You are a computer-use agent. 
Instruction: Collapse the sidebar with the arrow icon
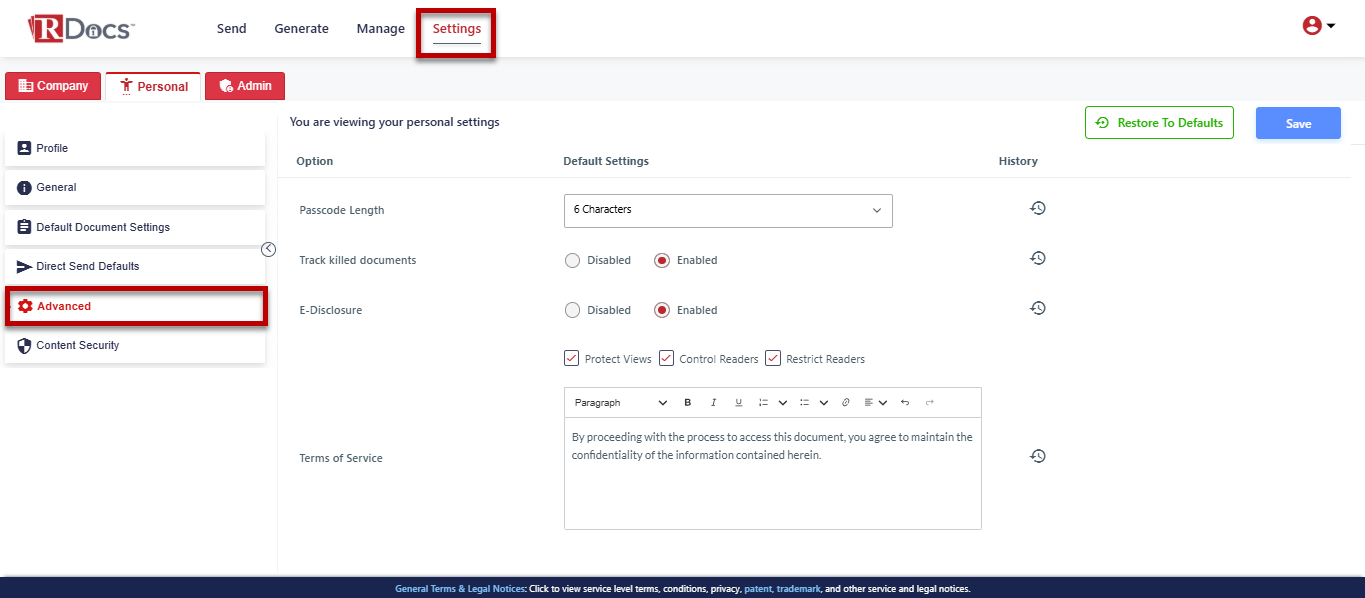pyautogui.click(x=268, y=250)
